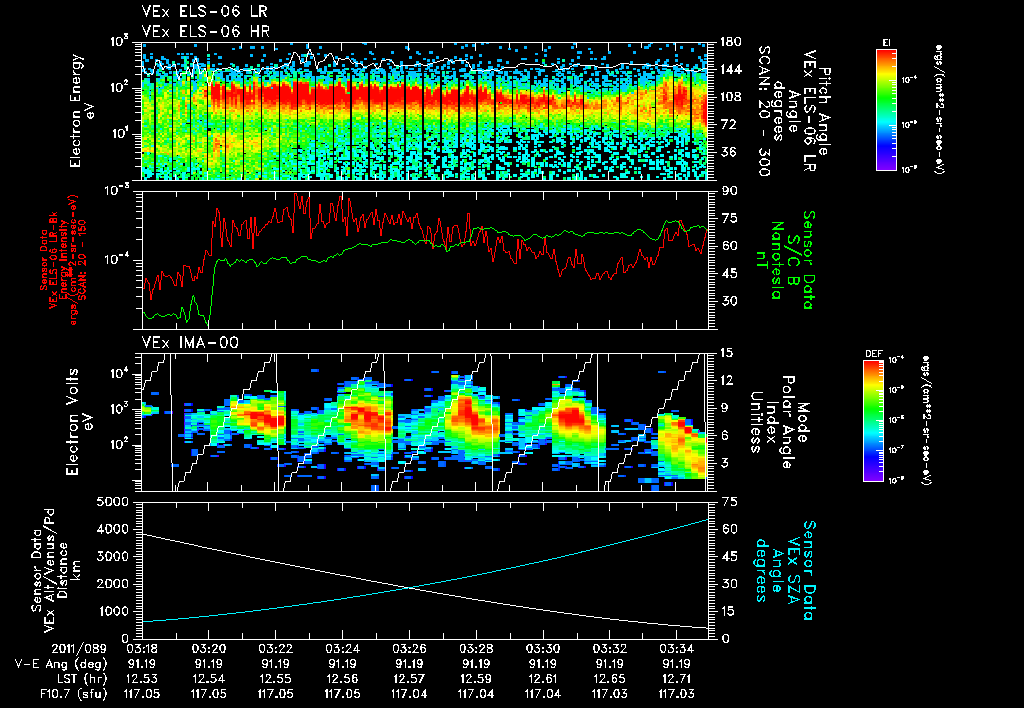
Task: Select the 03:18 time tick label
Action: pyautogui.click(x=142, y=649)
